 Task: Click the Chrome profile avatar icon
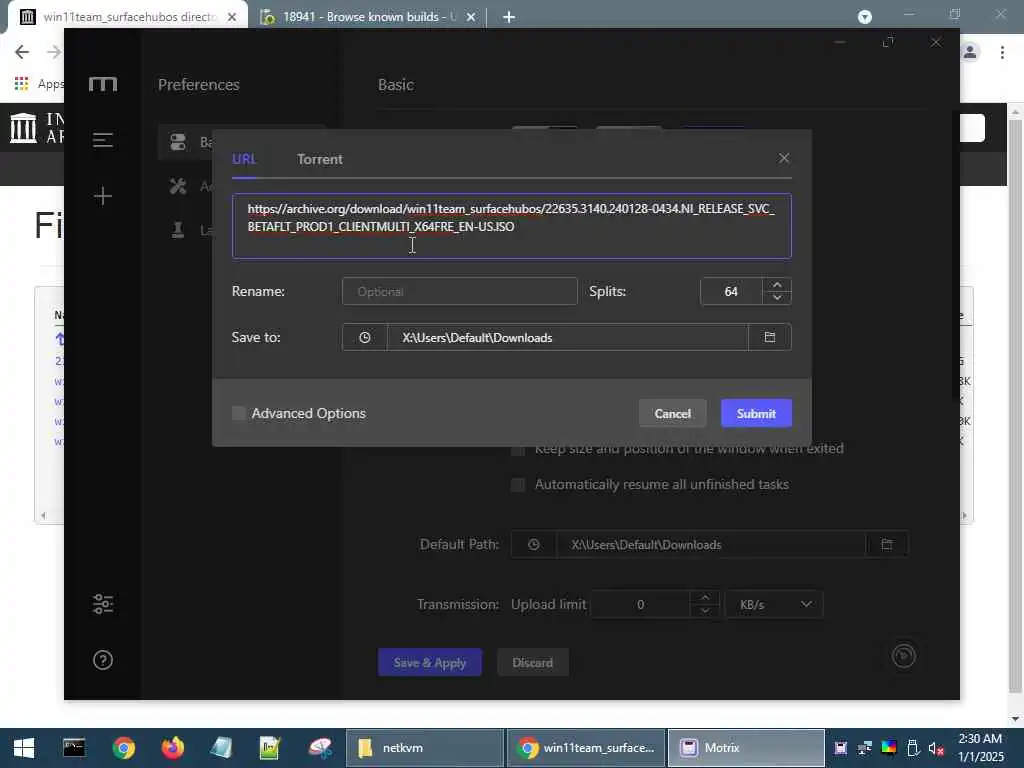(970, 52)
